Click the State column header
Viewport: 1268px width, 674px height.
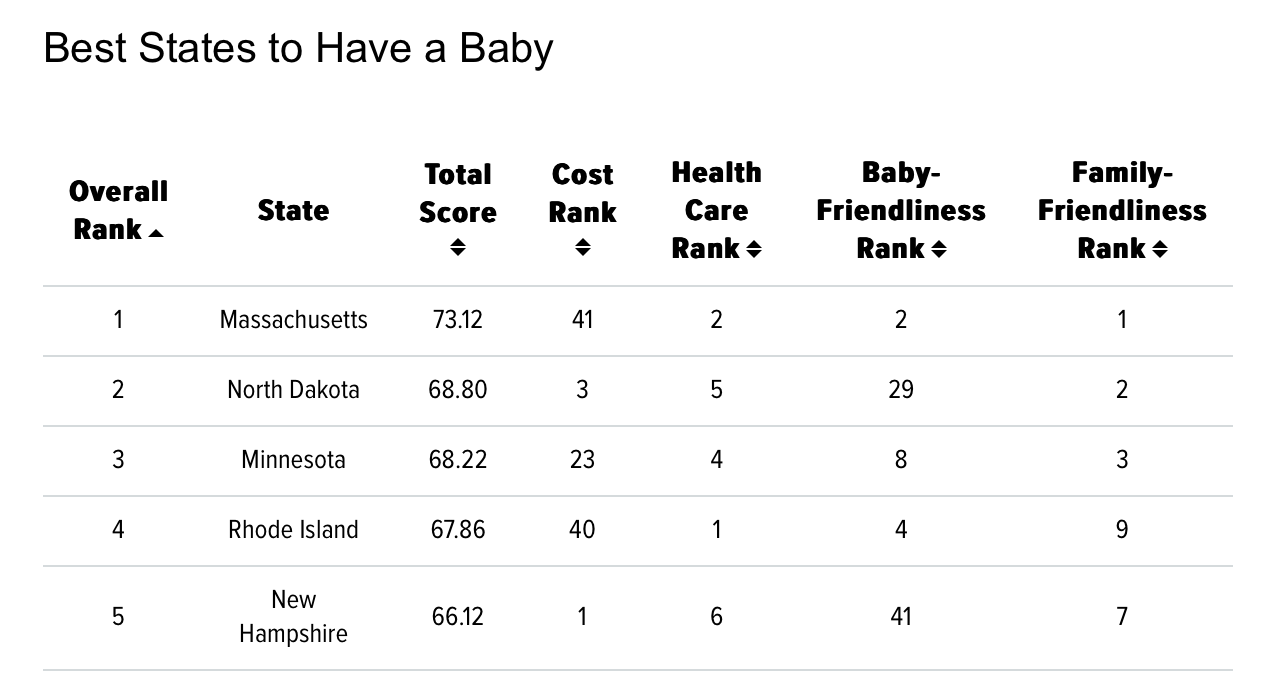293,210
